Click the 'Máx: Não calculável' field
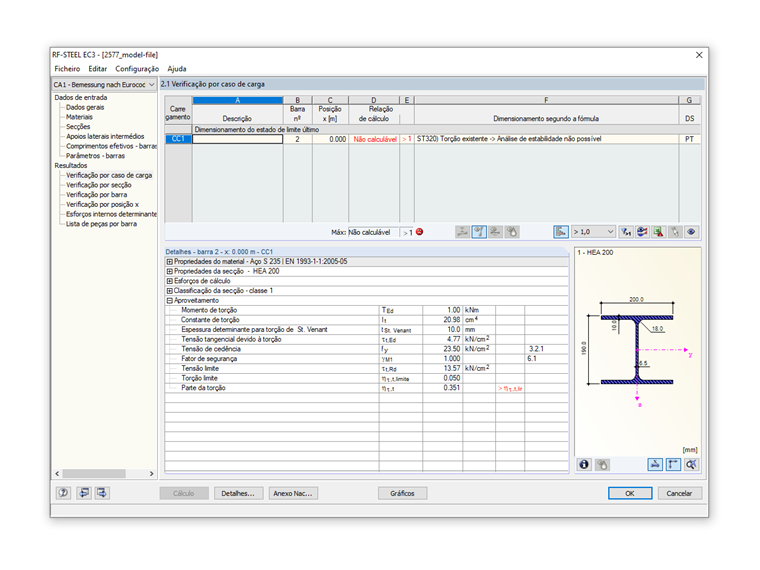 pyautogui.click(x=373, y=232)
